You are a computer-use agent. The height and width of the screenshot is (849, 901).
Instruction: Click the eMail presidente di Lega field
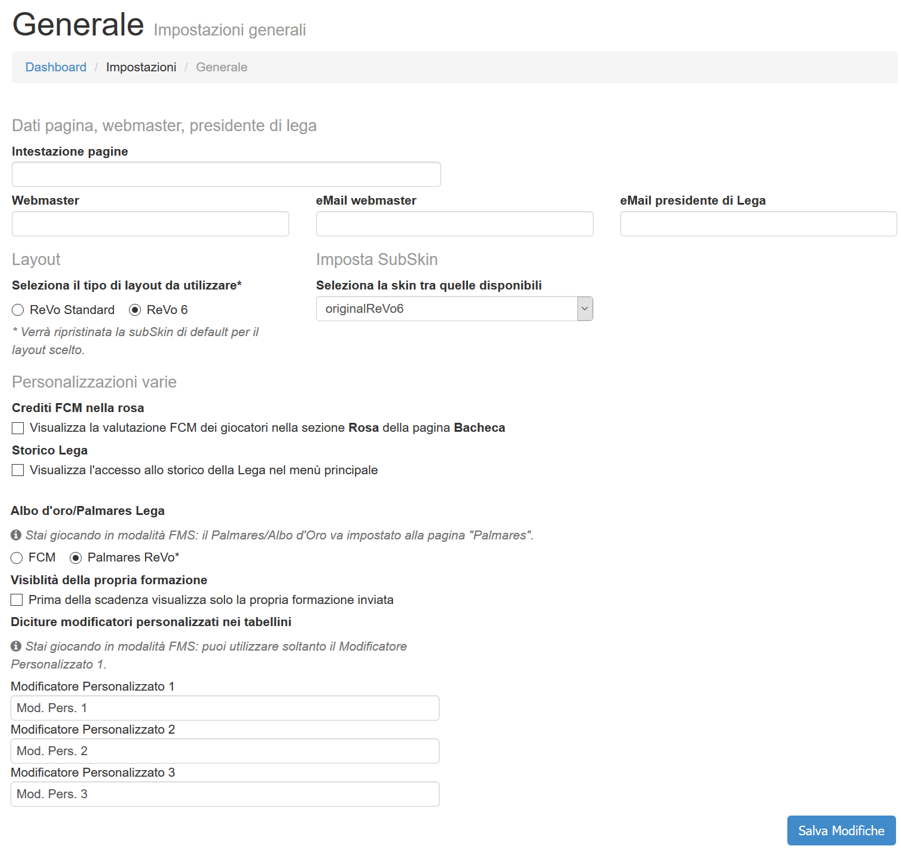click(x=758, y=223)
